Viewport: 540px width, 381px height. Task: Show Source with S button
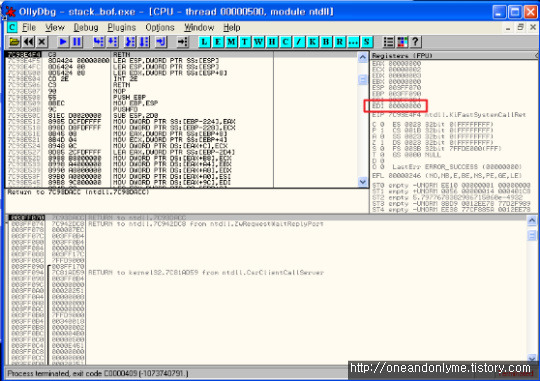coord(367,42)
